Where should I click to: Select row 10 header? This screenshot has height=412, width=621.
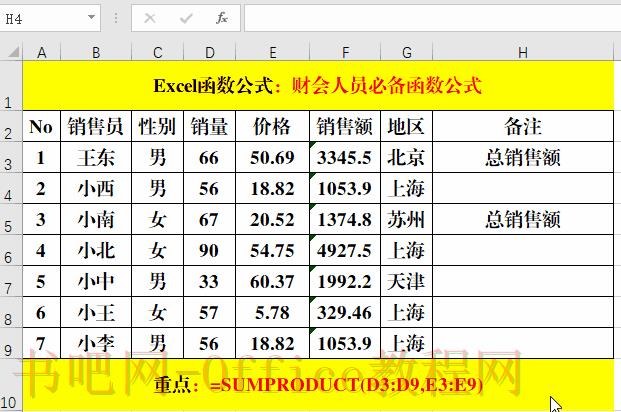click(x=11, y=385)
